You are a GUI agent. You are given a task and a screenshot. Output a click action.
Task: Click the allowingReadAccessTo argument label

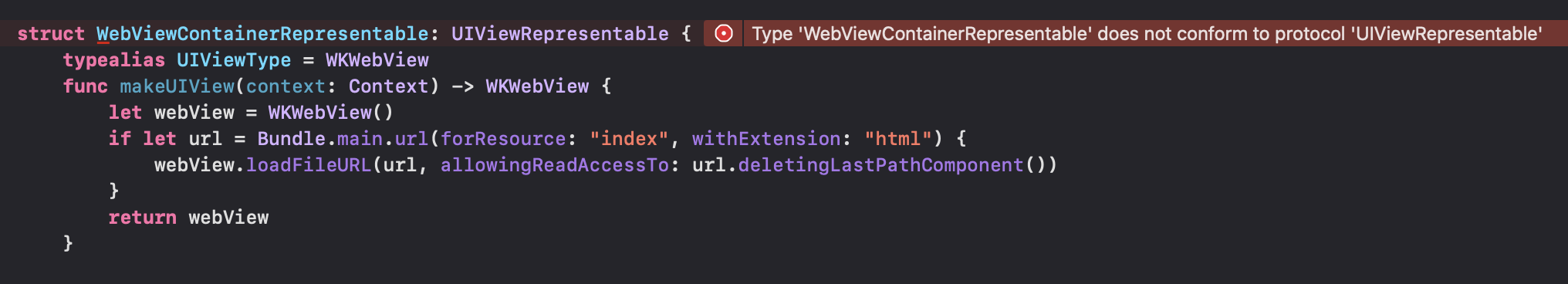[555, 164]
